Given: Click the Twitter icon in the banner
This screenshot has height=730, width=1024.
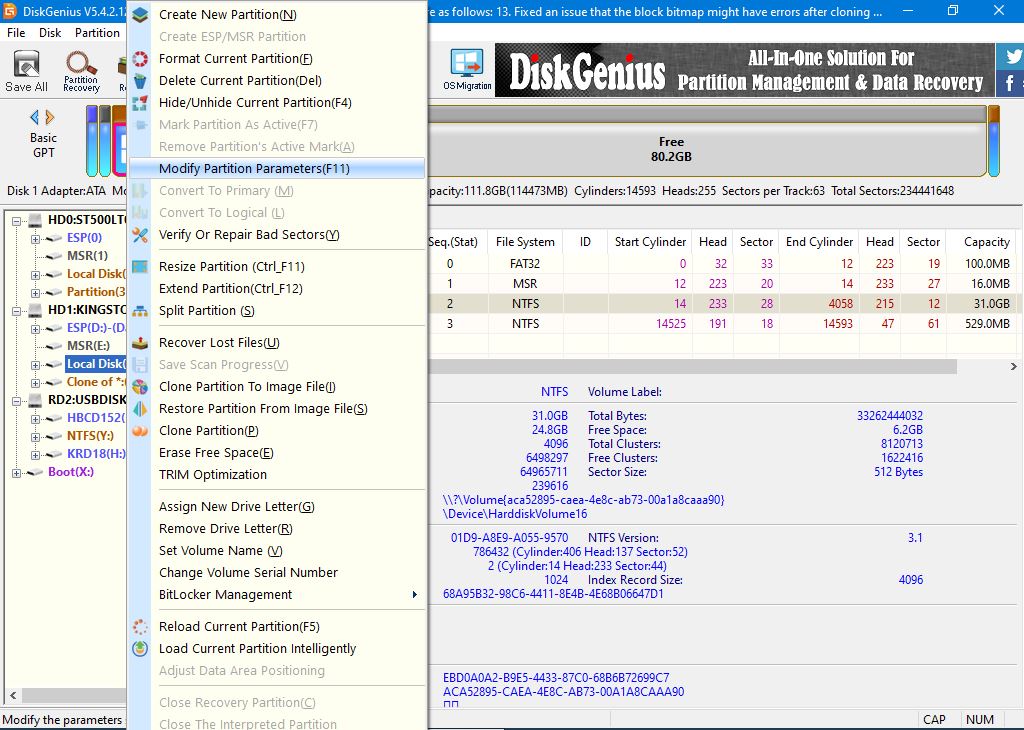Looking at the screenshot, I should click(x=1012, y=57).
